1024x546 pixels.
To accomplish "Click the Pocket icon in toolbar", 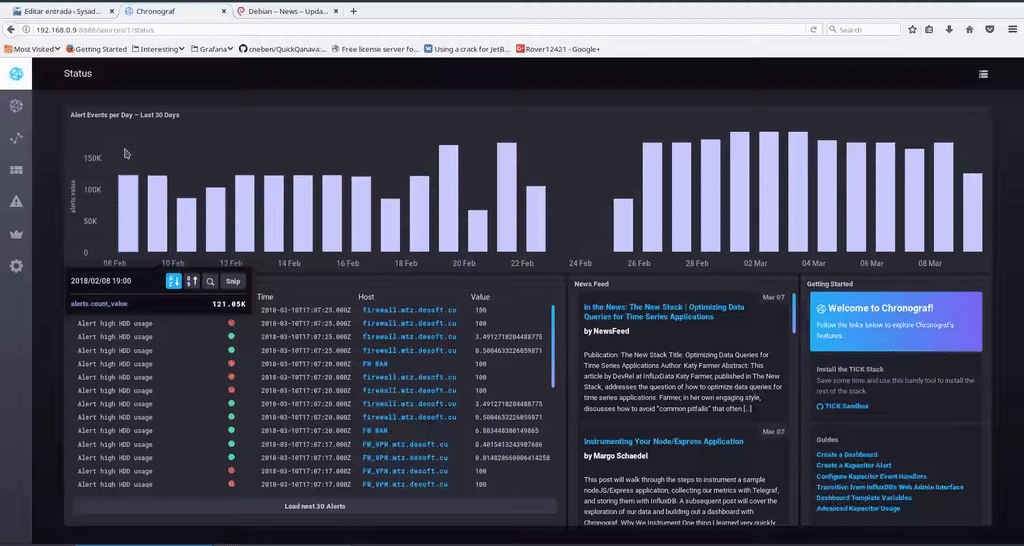I will (990, 29).
